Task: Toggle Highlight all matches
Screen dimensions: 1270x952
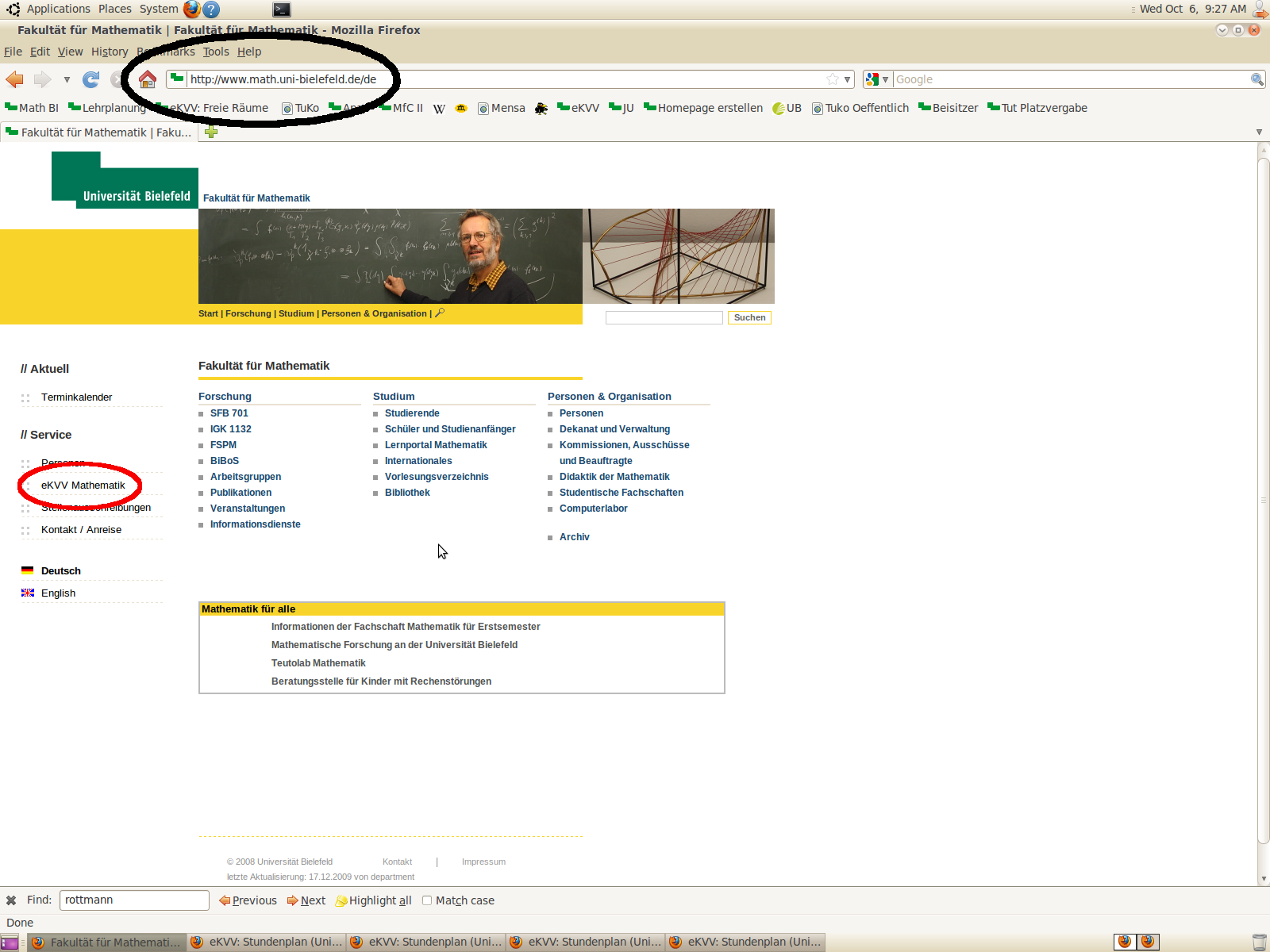Action: click(374, 900)
